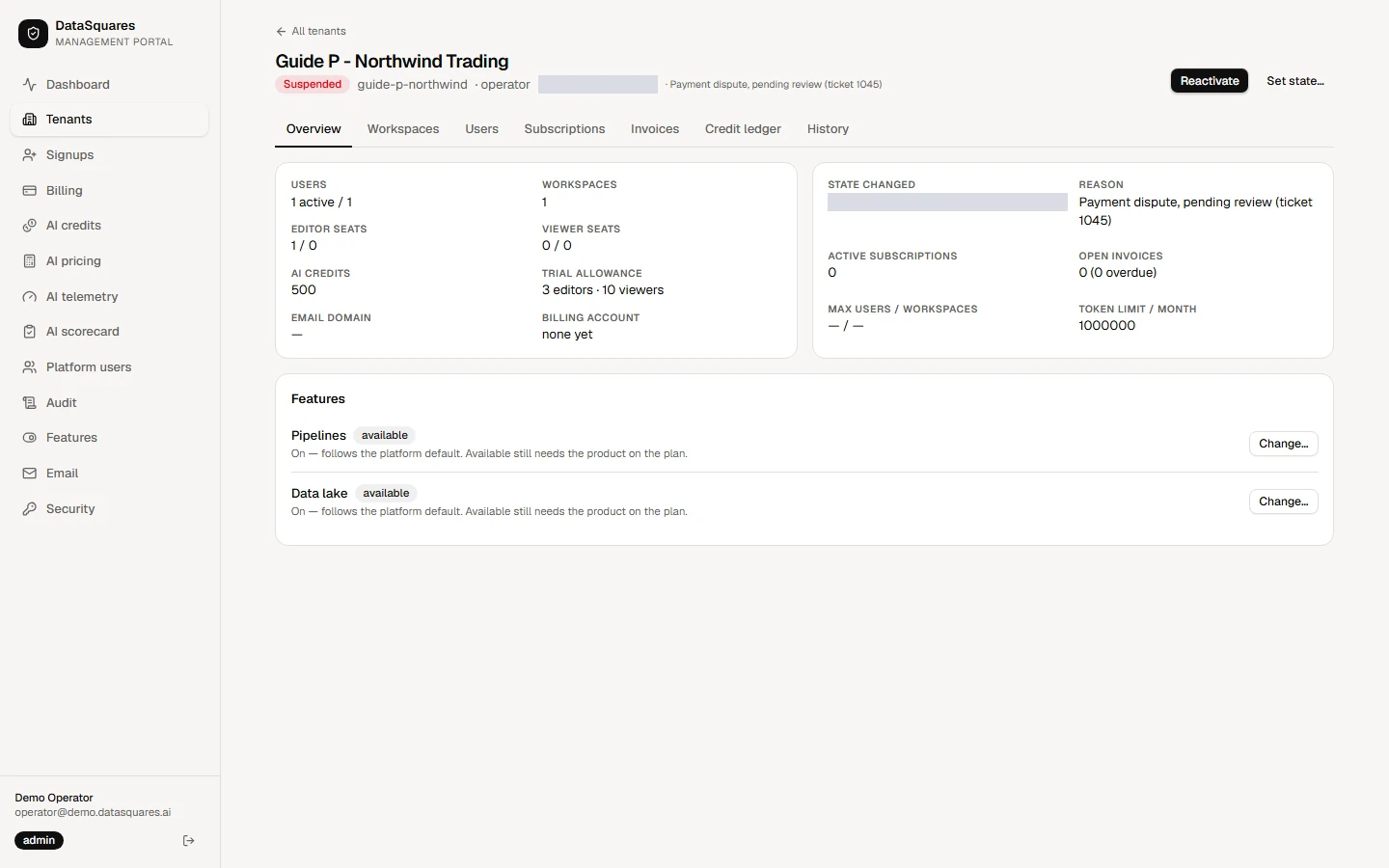Click the Features toggle icon in sidebar

(x=30, y=438)
